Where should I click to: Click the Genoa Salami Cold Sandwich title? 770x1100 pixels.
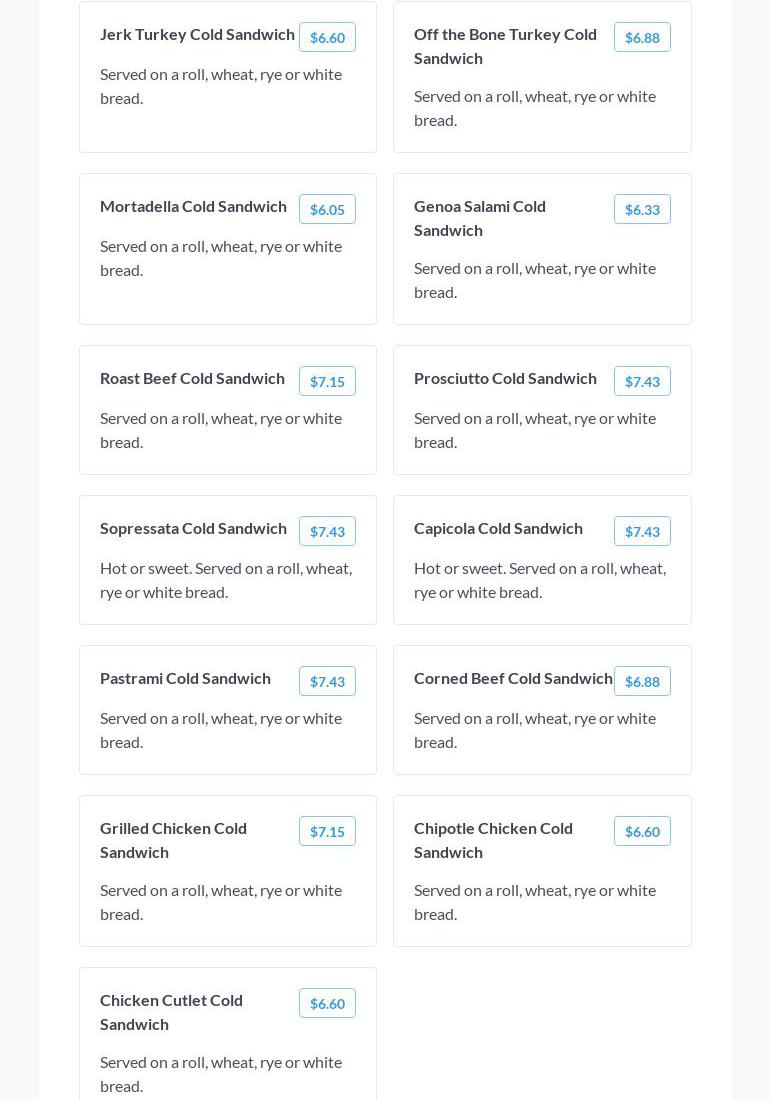coord(480,217)
